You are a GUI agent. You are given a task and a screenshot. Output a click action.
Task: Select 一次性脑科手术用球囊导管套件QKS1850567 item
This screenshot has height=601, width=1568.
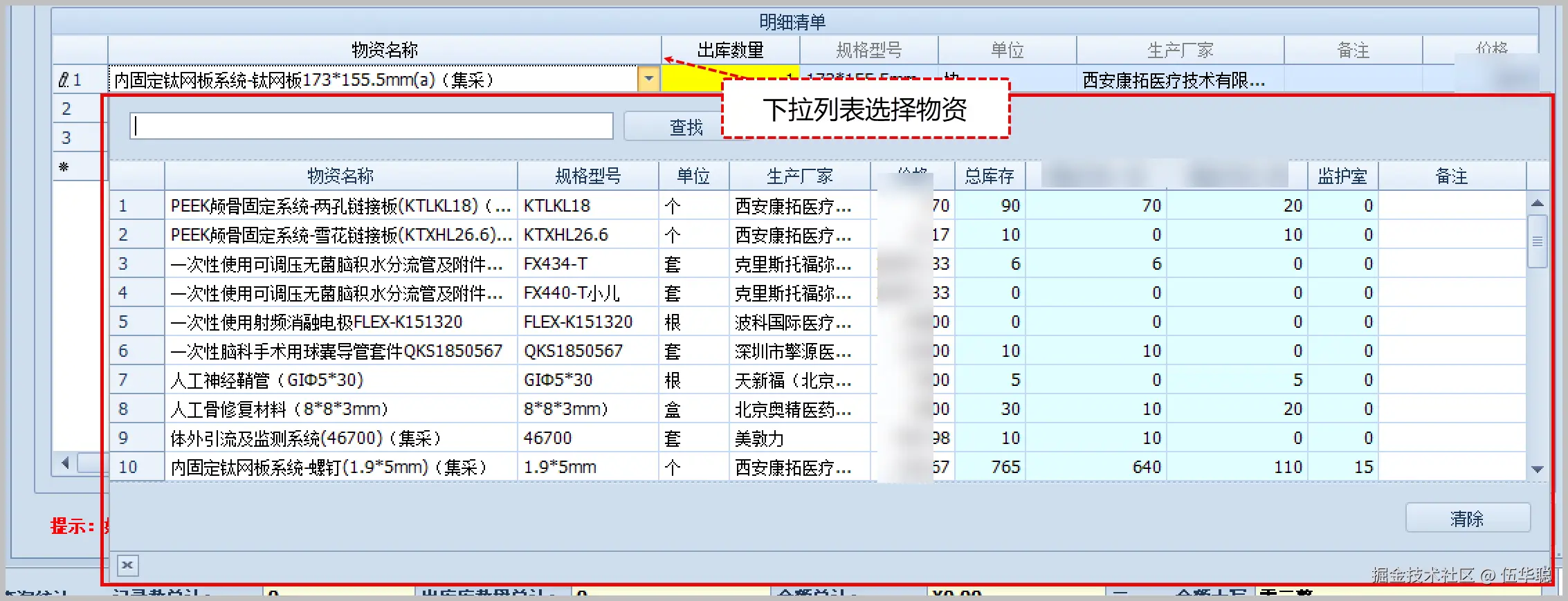coord(340,351)
